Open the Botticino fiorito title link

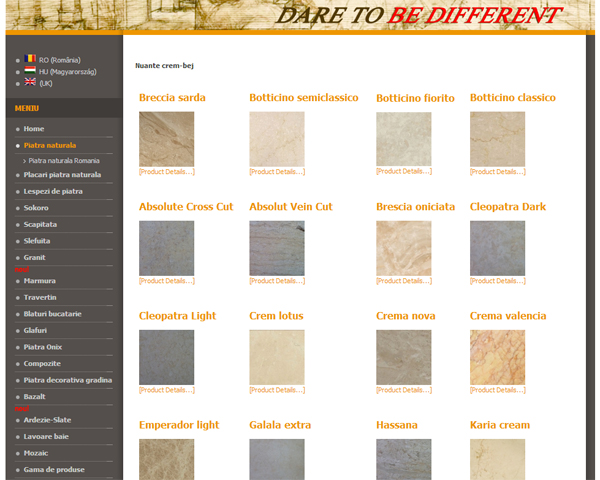[415, 98]
